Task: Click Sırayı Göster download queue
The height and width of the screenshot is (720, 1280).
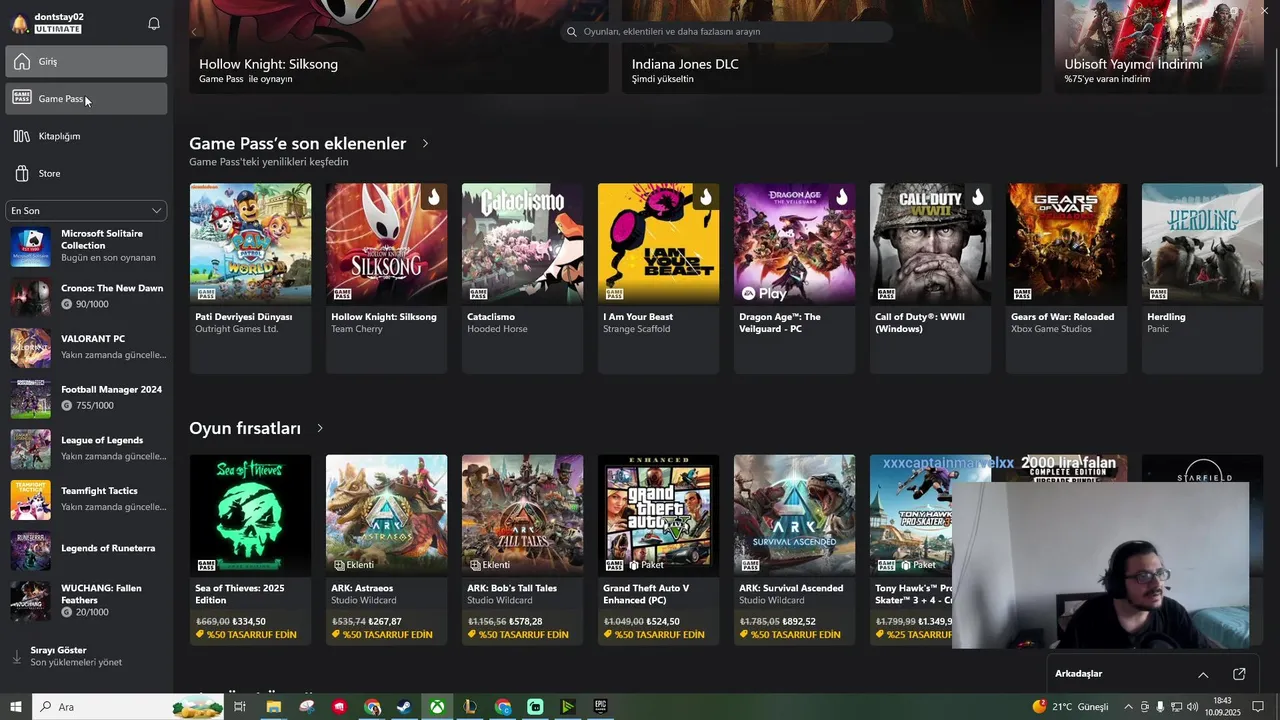Action: point(86,656)
